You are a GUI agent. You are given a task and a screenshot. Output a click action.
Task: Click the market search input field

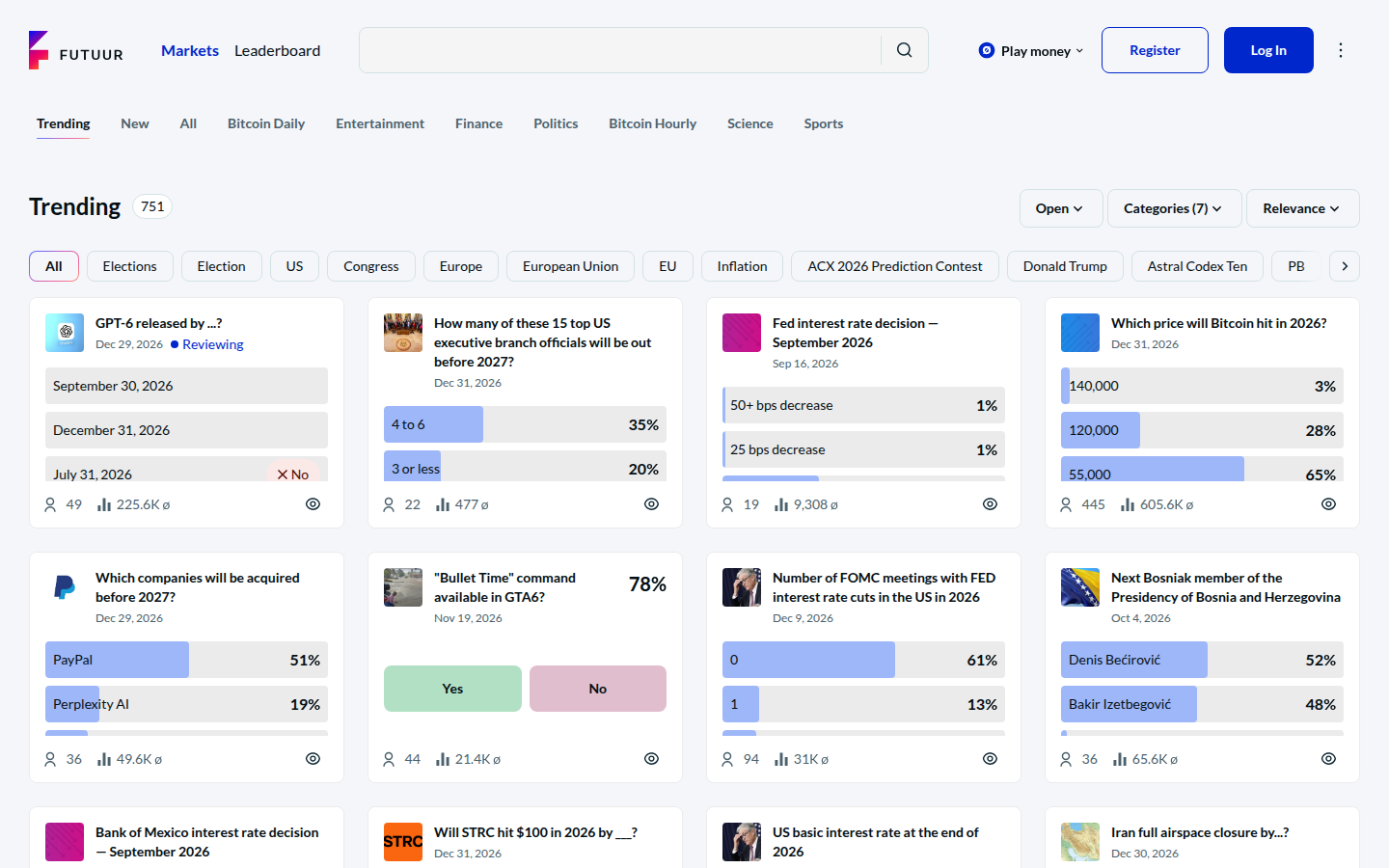pos(620,50)
